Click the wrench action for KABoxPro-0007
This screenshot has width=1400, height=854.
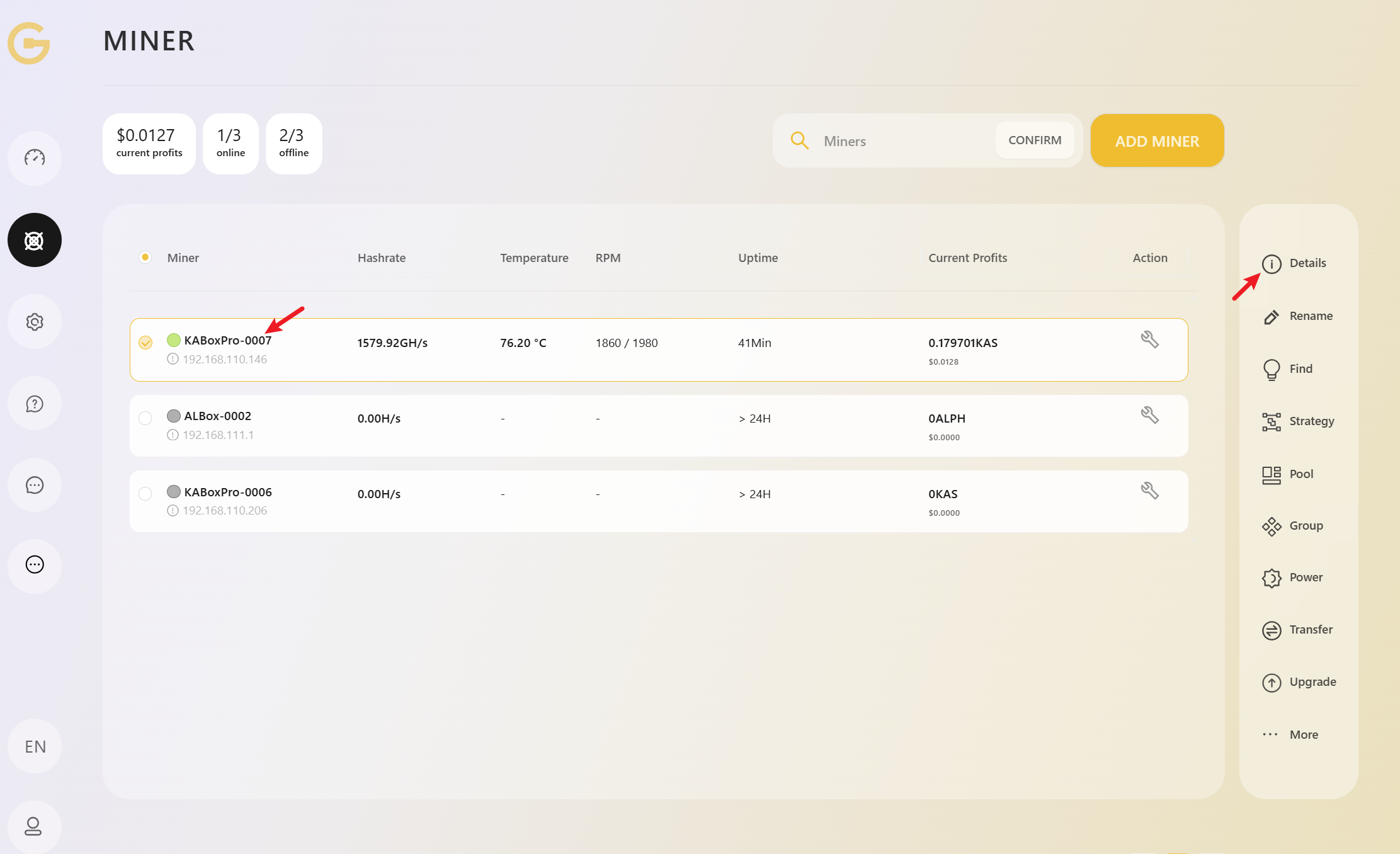[x=1150, y=340]
